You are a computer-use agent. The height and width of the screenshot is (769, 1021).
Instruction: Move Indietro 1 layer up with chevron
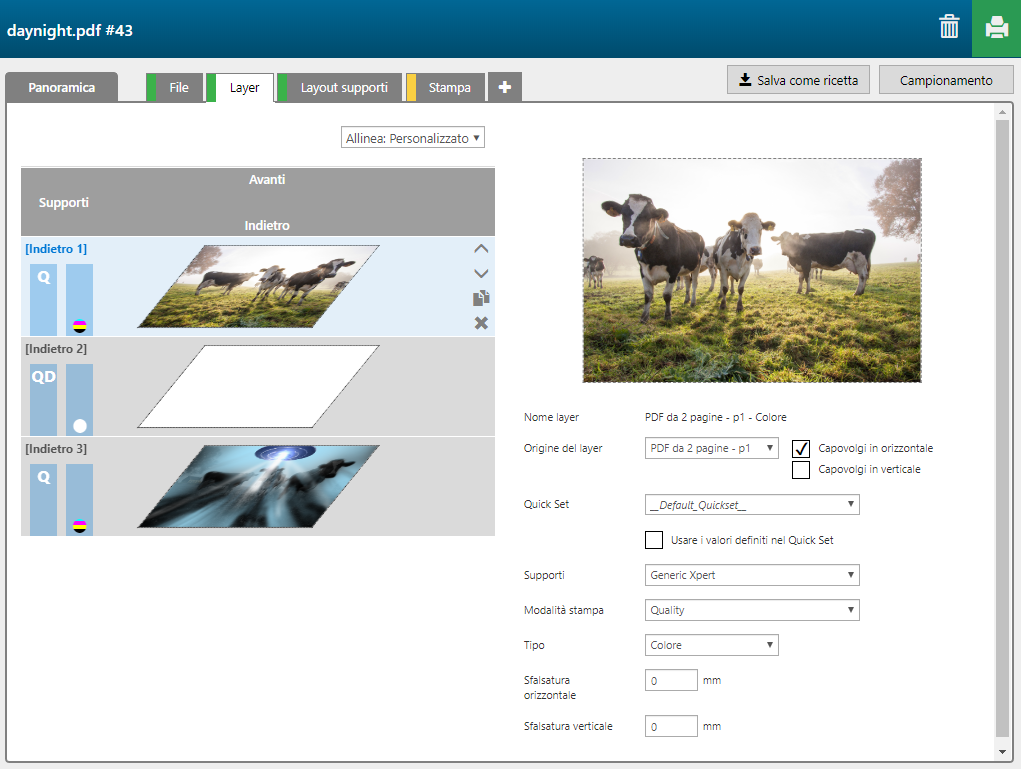point(481,249)
